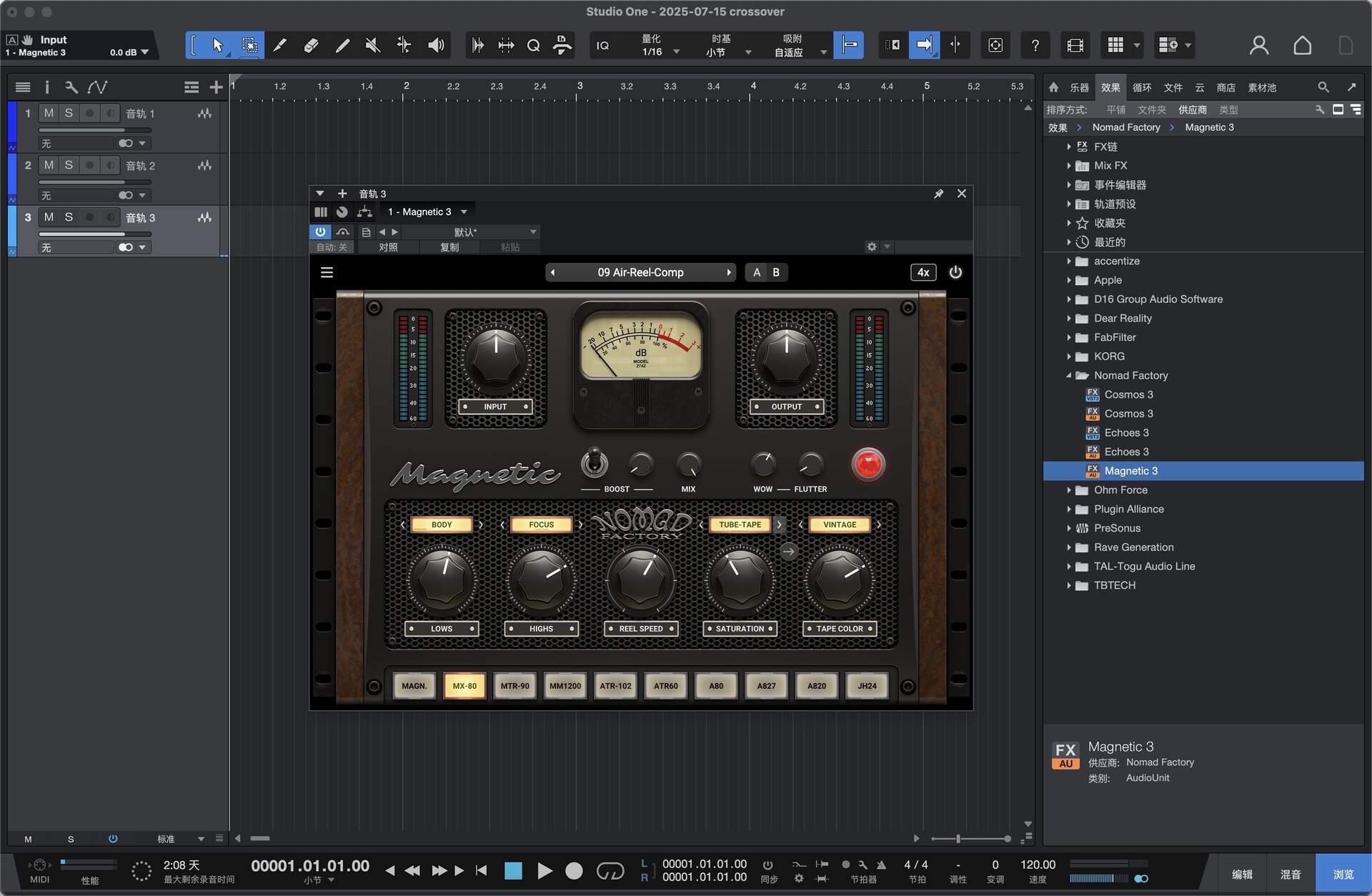Image resolution: width=1372 pixels, height=896 pixels.
Task: Switch to the 乐器 browser tab
Action: coord(1079,87)
